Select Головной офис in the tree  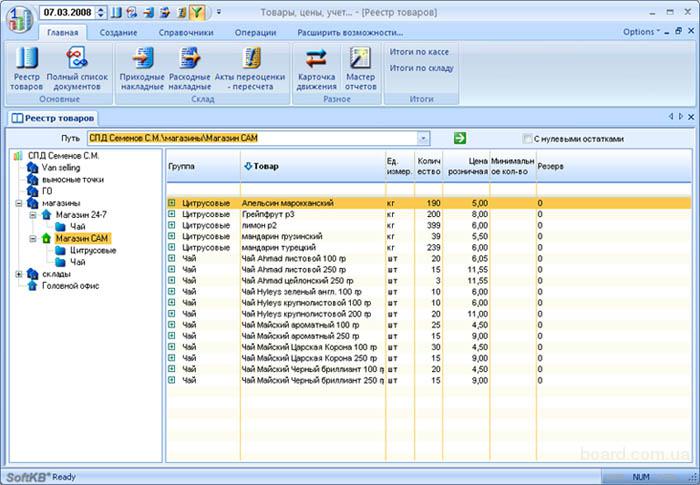tap(70, 285)
